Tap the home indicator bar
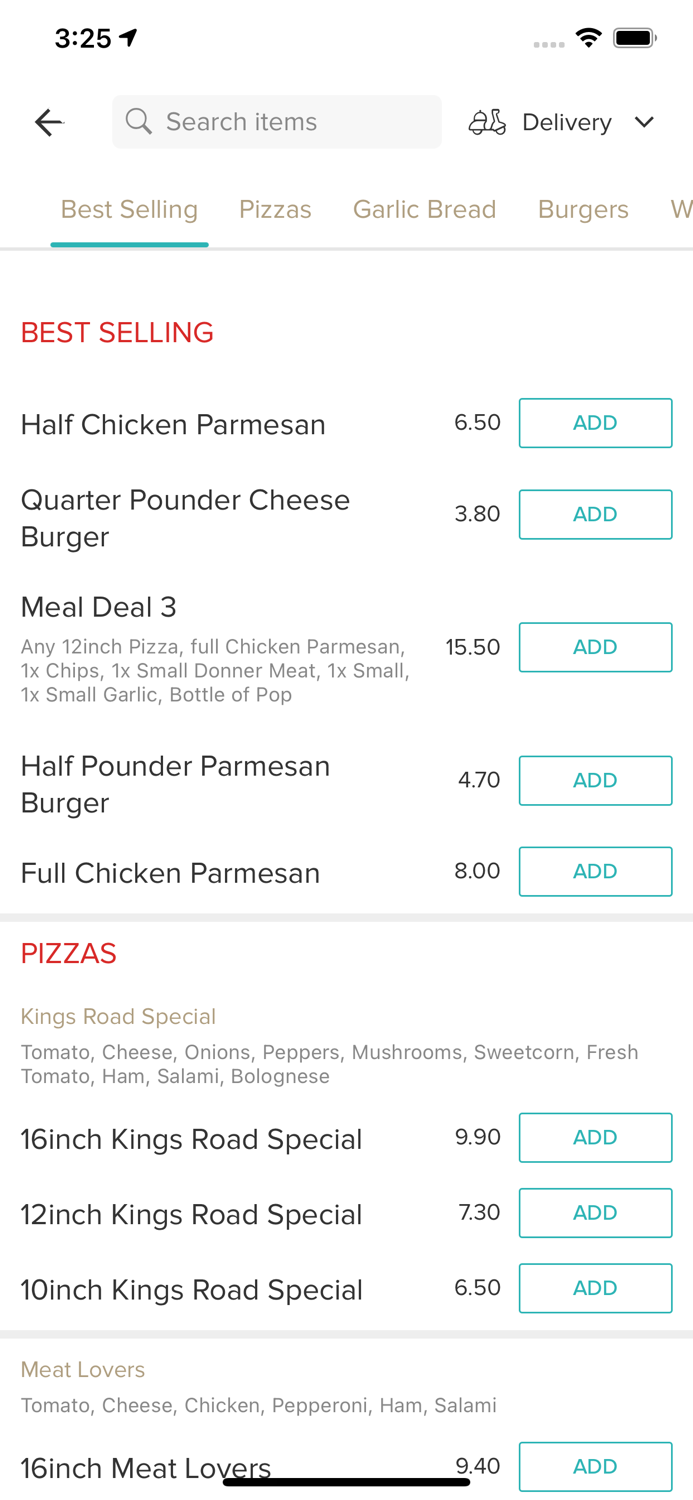Viewport: 693px width, 1500px height. [x=346, y=1480]
